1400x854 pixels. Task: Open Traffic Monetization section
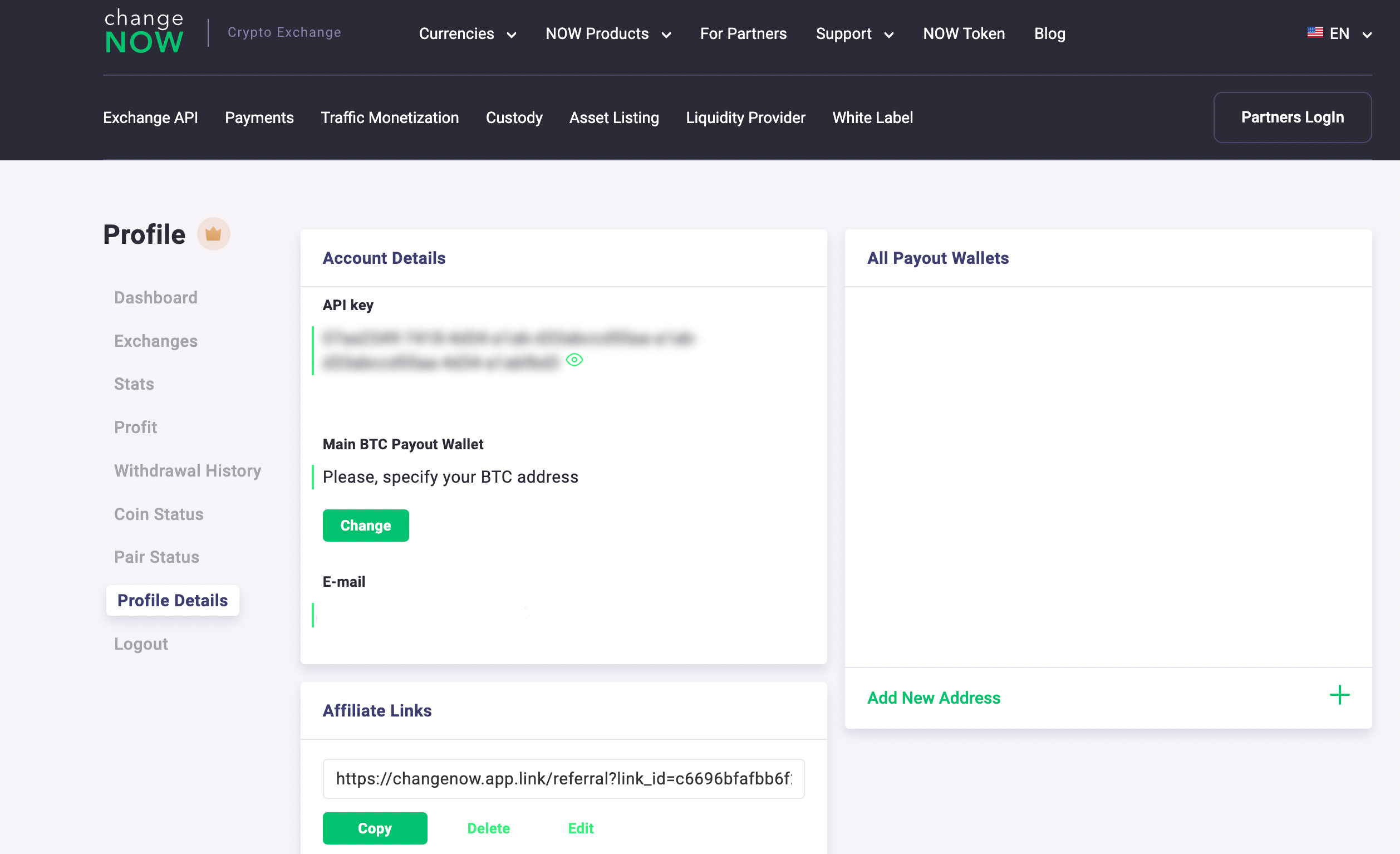point(390,117)
